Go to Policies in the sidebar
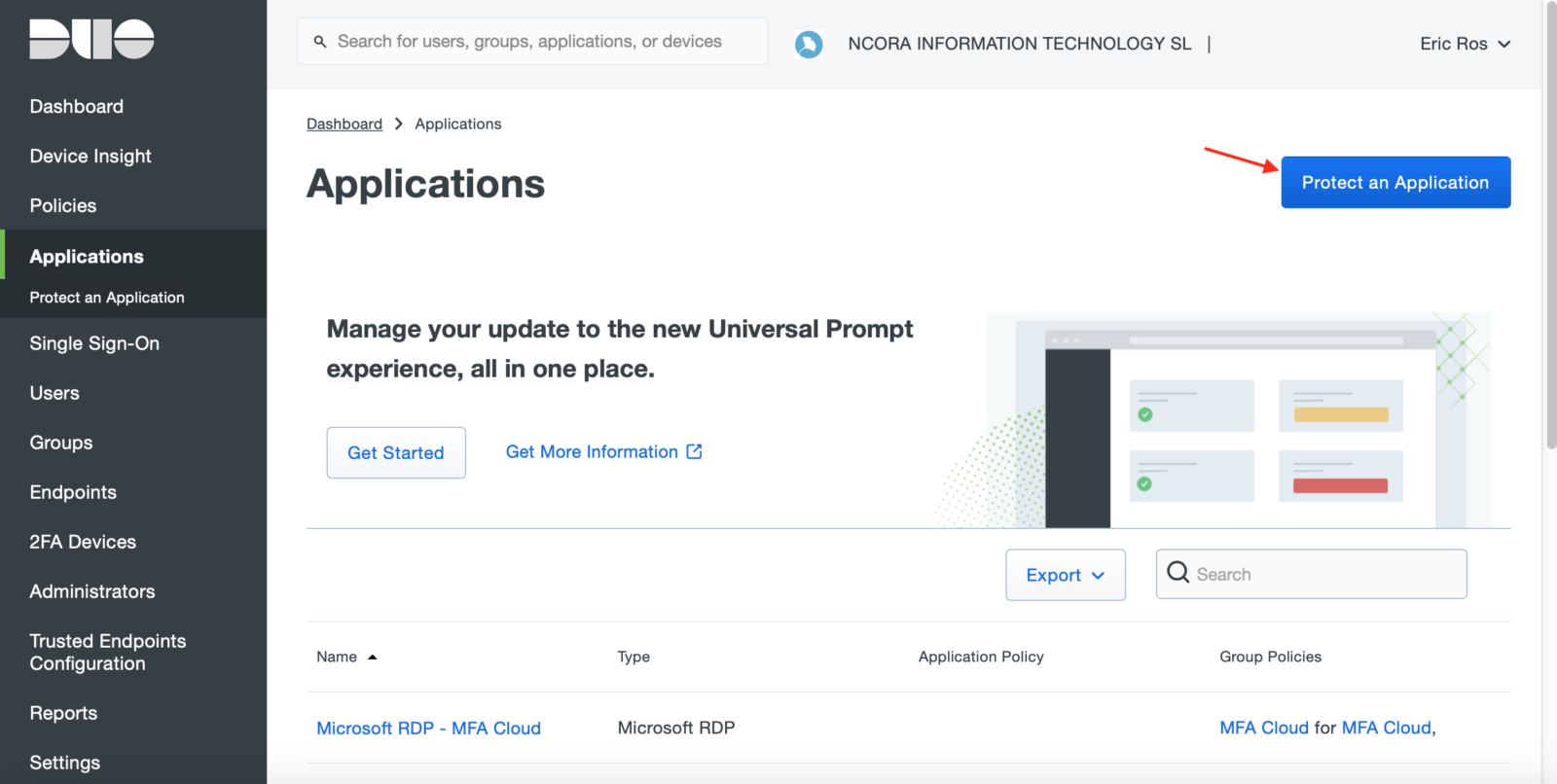 point(63,206)
